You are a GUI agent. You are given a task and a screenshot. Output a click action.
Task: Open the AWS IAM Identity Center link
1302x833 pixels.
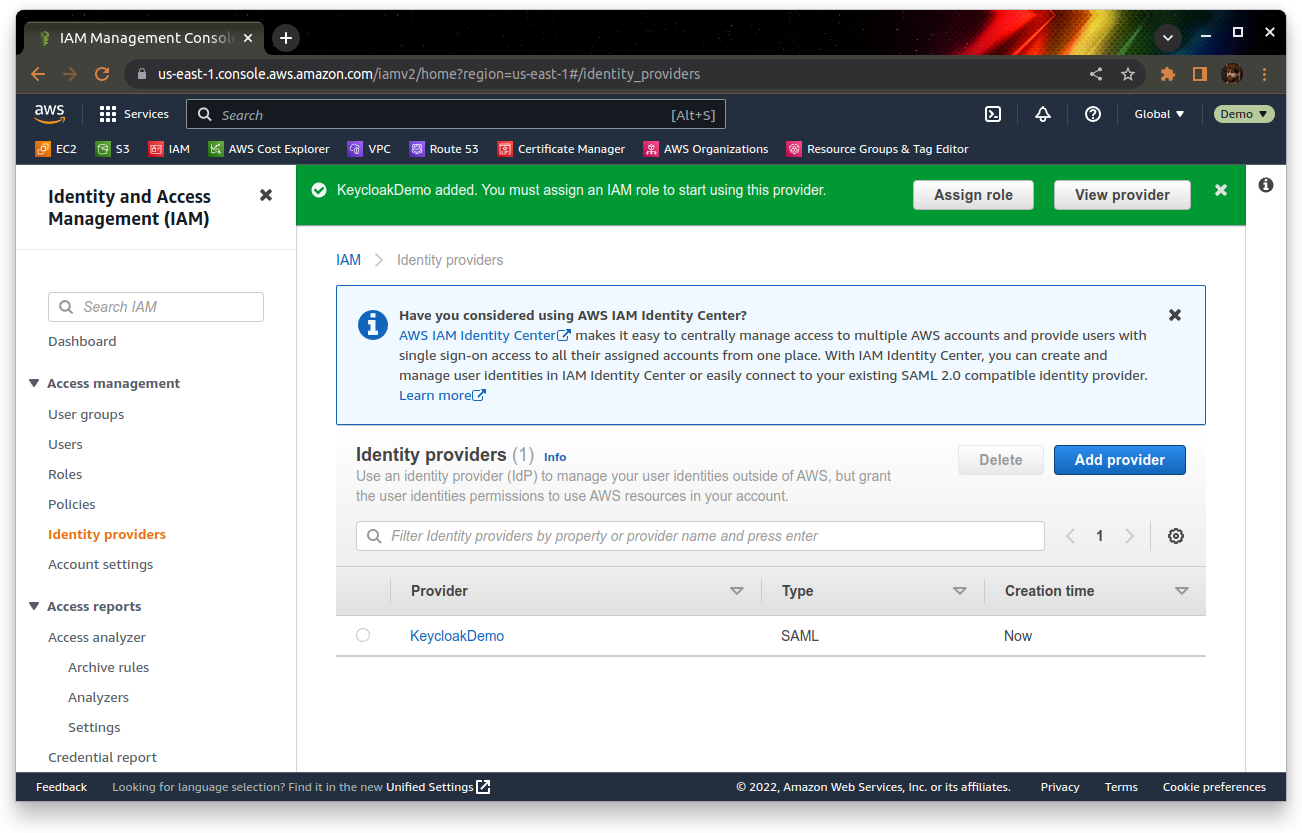(x=485, y=335)
